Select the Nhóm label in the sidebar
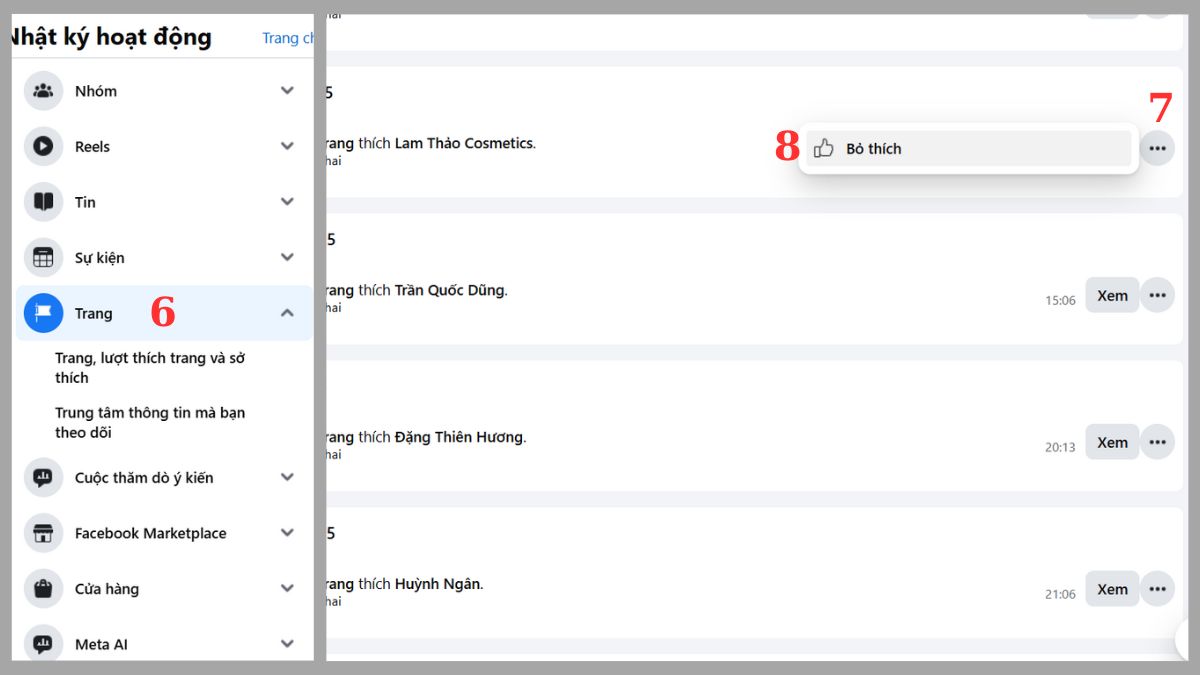Viewport: 1200px width, 675px height. pyautogui.click(x=96, y=91)
